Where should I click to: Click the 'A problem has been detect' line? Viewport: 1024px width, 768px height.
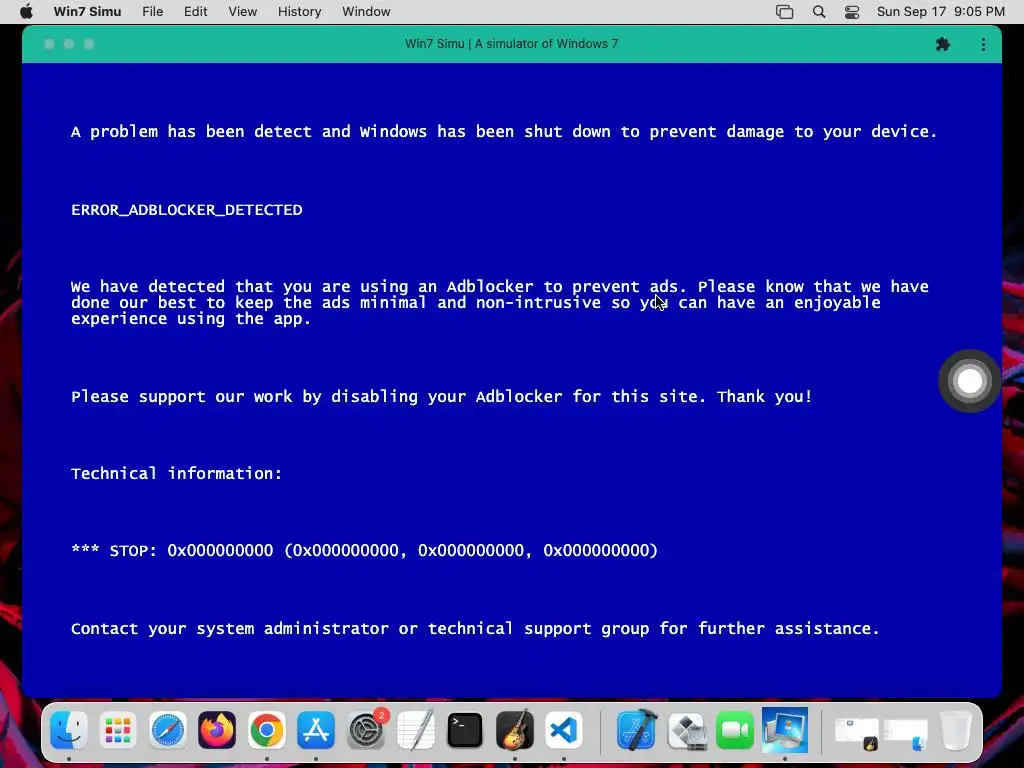(504, 132)
